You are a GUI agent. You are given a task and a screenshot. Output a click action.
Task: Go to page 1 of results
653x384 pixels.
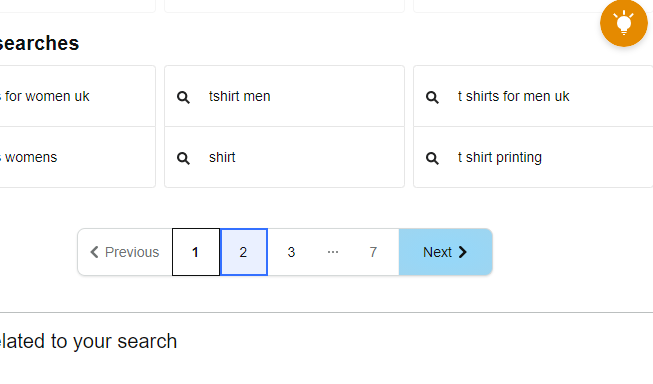click(196, 252)
